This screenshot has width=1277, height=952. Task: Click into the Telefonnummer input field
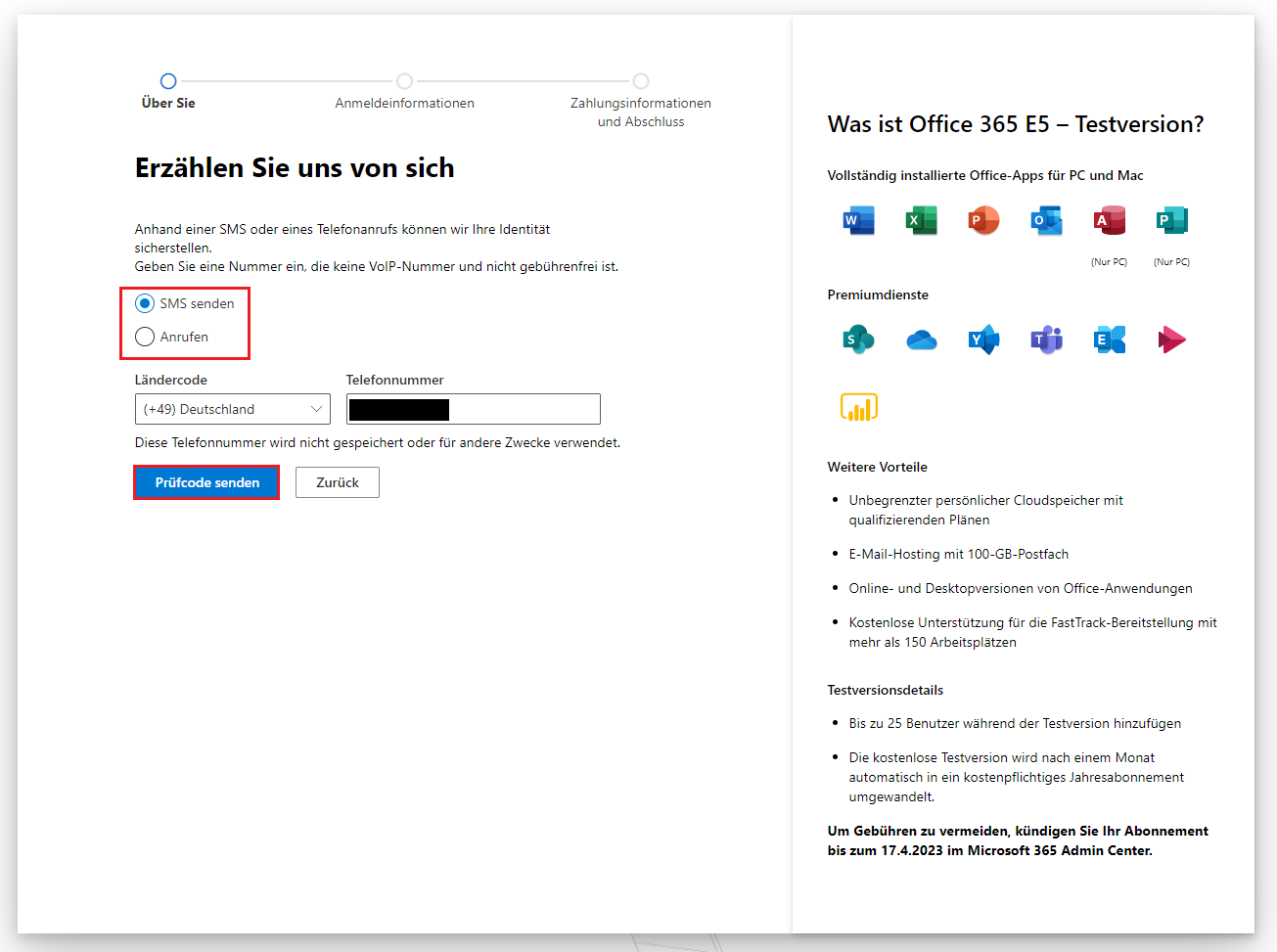point(524,409)
